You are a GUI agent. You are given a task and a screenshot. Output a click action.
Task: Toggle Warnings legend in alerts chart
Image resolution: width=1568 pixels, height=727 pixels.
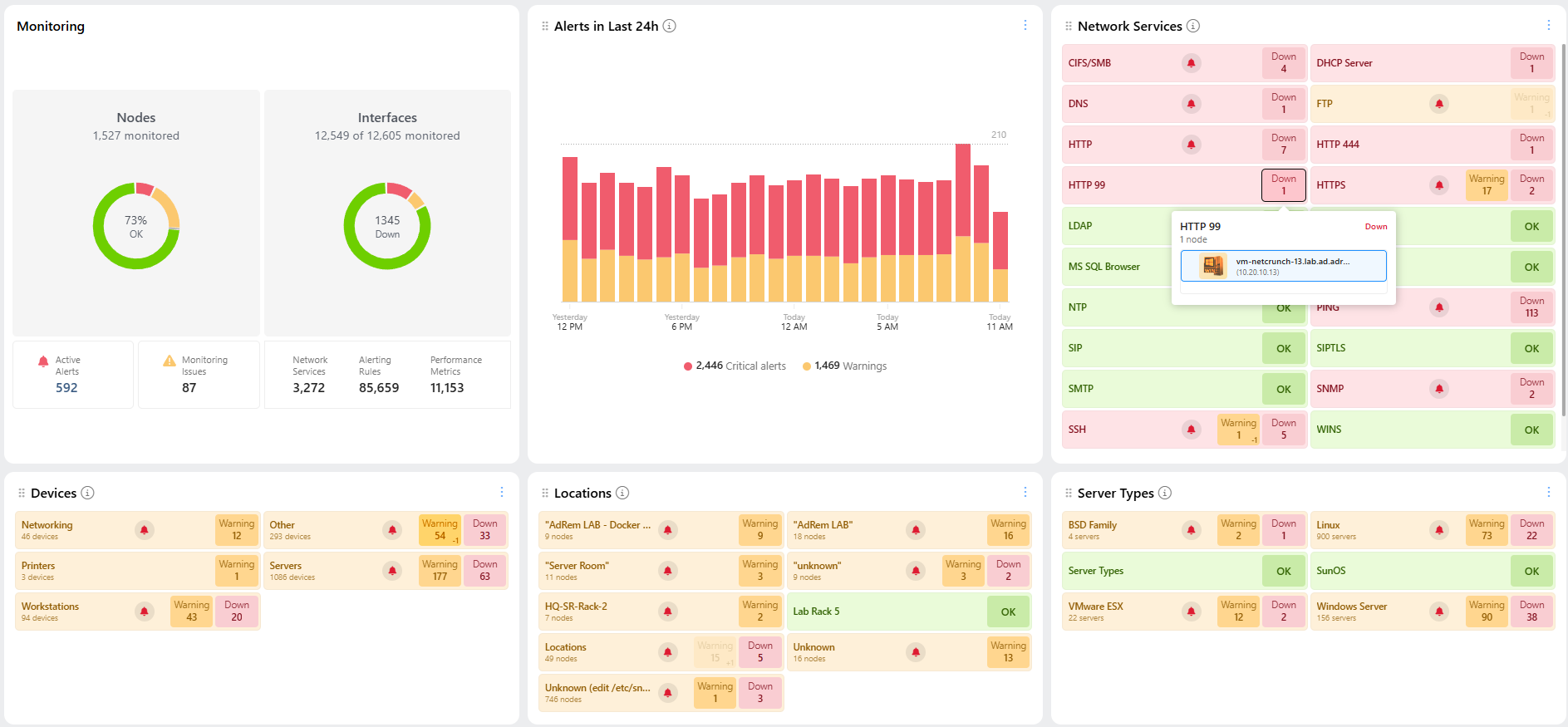point(844,366)
